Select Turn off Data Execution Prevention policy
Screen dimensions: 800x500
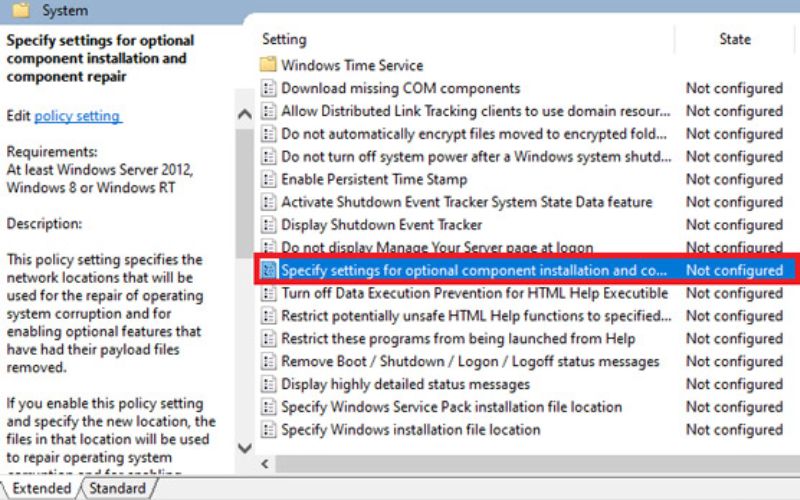[474, 293]
